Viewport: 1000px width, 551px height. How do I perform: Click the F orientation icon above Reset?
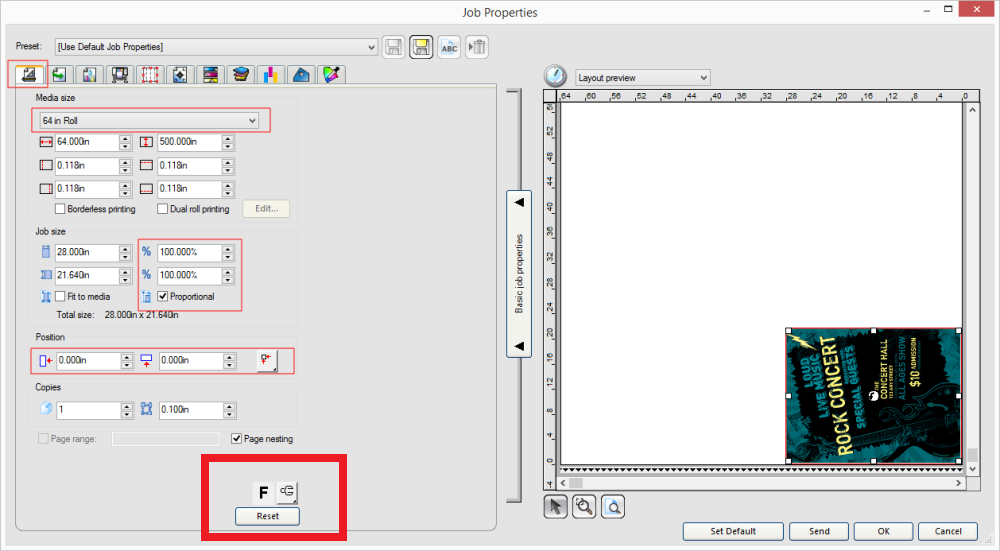(x=263, y=492)
